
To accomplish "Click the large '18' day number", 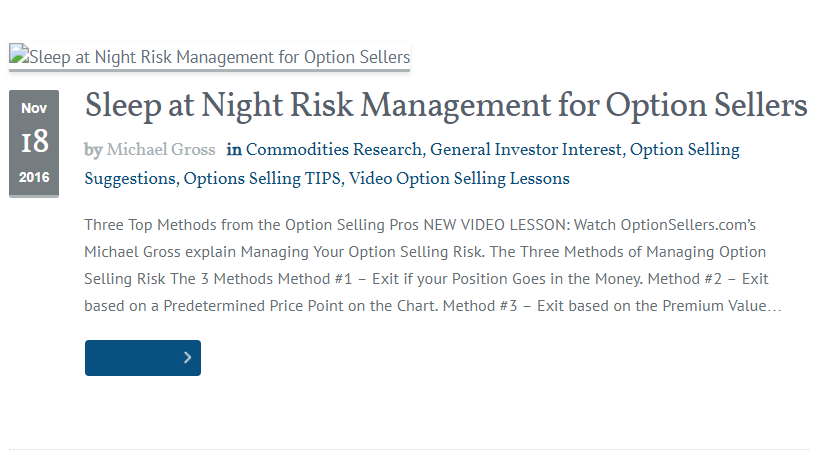I will tap(34, 142).
